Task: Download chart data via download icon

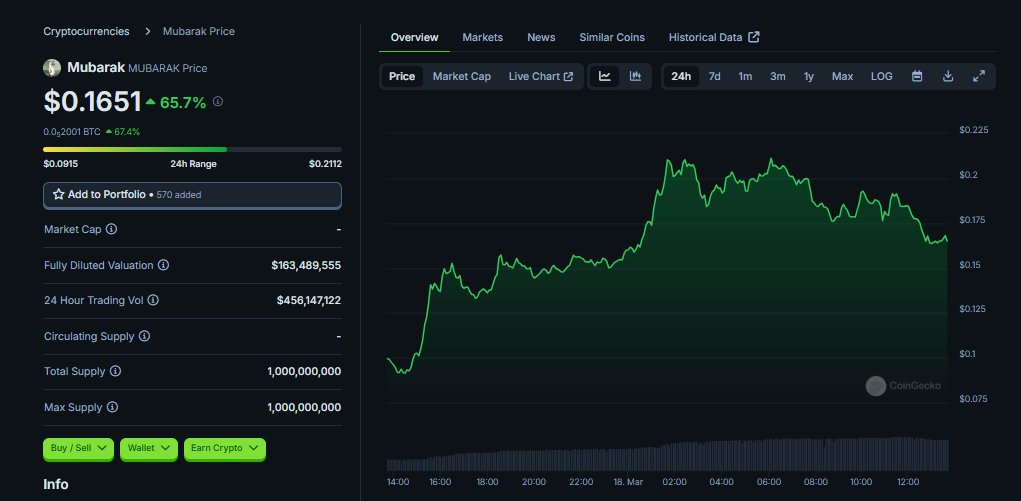Action: 948,76
